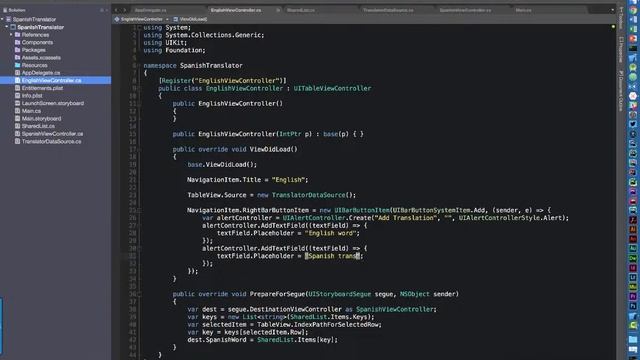Switch to the TranslatorDataSource.cs tab
The width and height of the screenshot is (640, 360).
[388, 10]
